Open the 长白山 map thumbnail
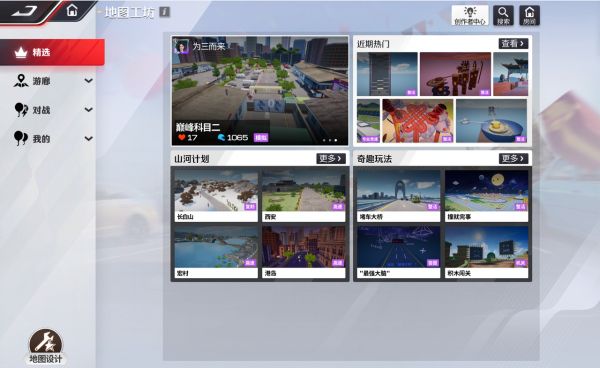 (x=216, y=196)
